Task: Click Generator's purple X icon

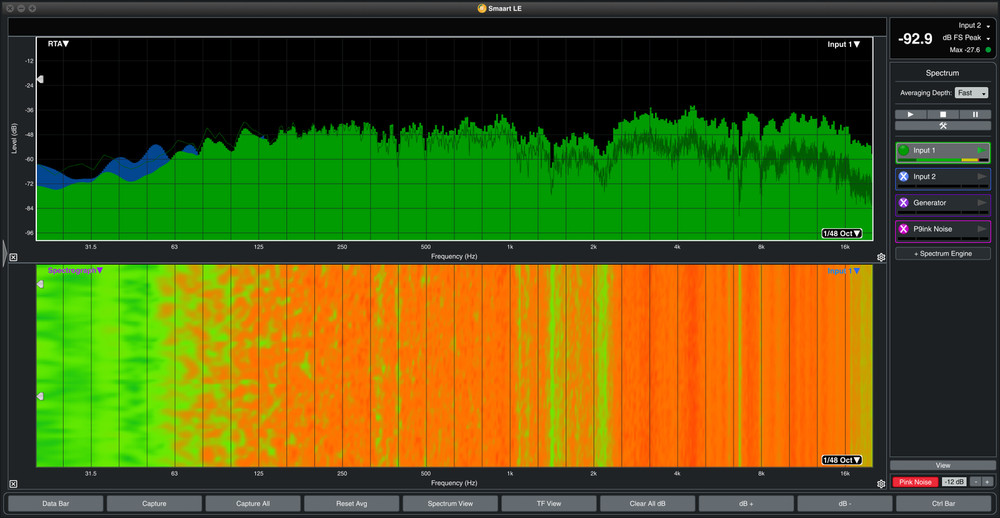Action: point(904,203)
